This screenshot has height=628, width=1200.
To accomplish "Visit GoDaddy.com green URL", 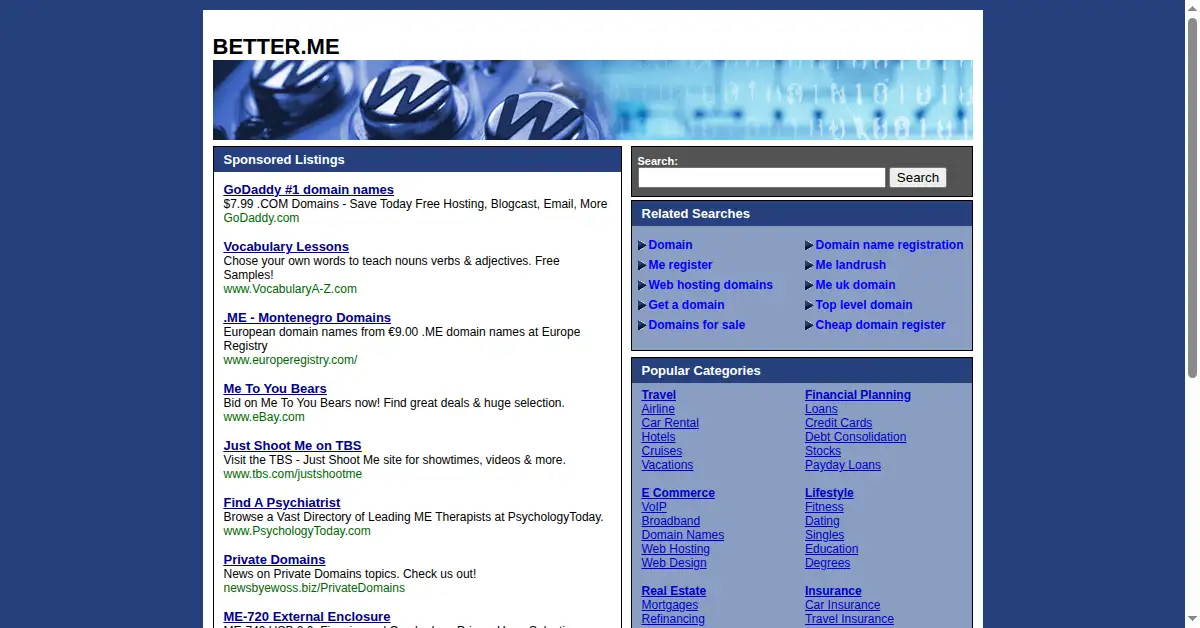I will click(x=261, y=218).
